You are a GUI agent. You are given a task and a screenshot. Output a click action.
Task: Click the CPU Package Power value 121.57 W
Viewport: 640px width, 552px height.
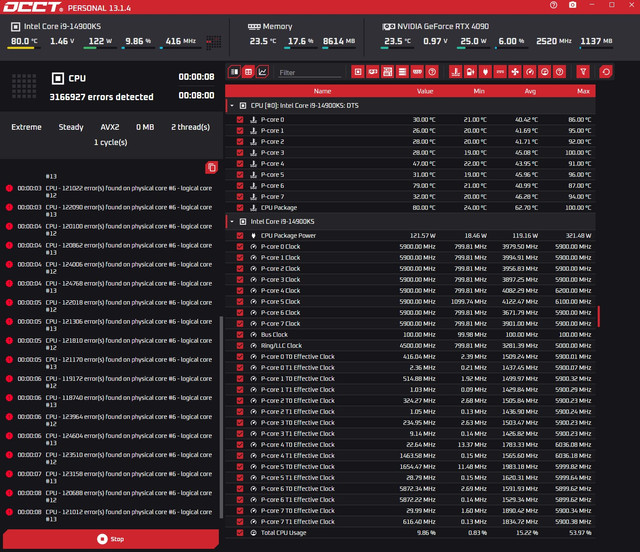(x=422, y=236)
